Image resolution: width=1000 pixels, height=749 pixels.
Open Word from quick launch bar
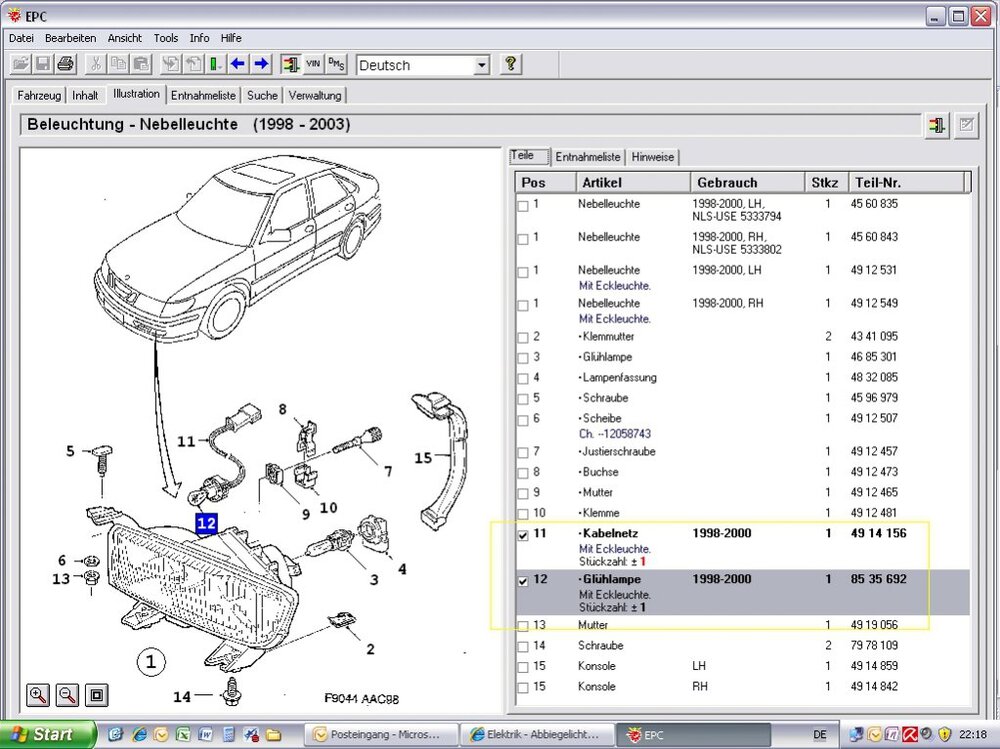coord(206,734)
